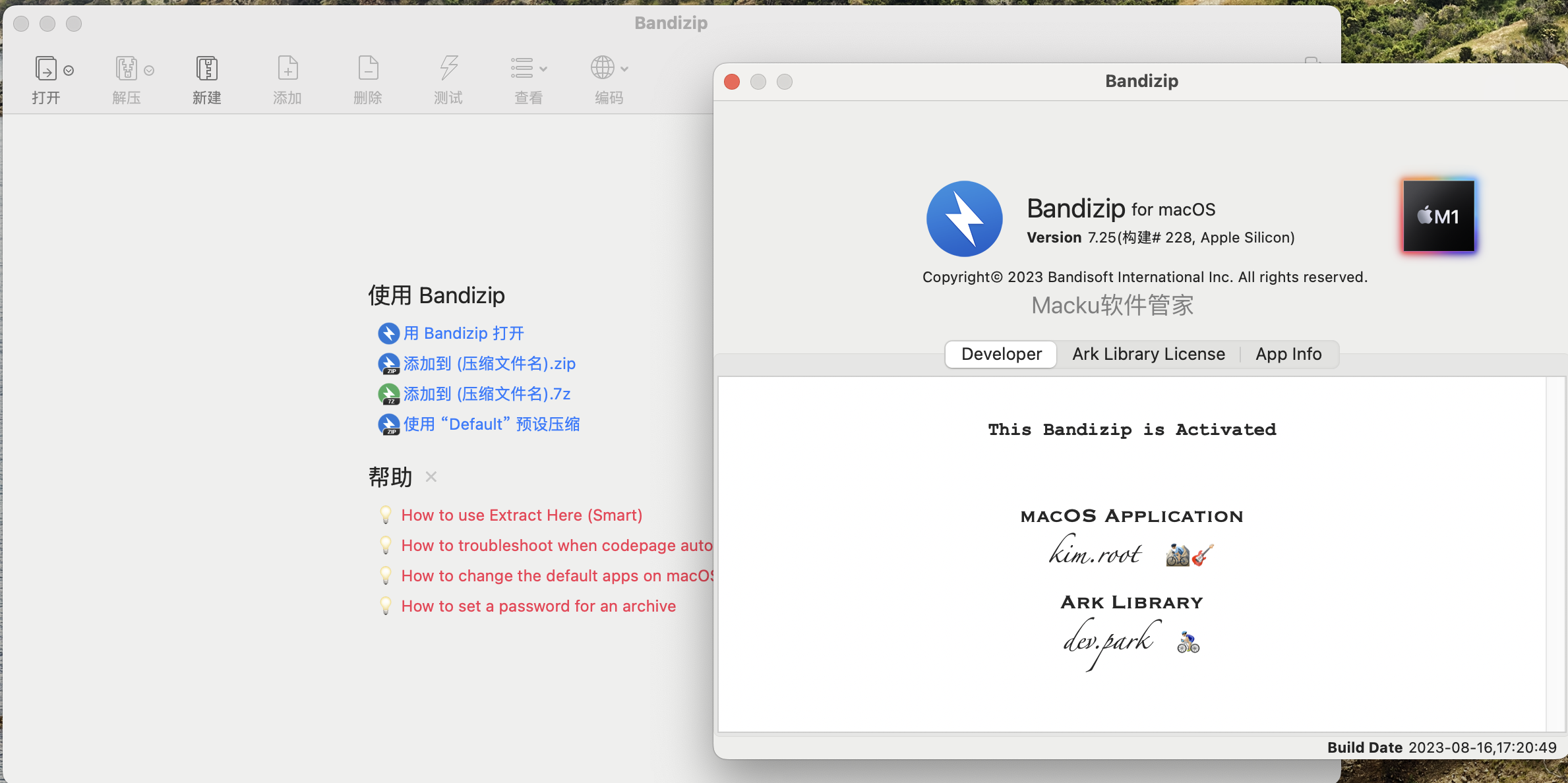Click the ZIP icon beside 添加到 .zip
The height and width of the screenshot is (783, 1568).
(x=388, y=364)
